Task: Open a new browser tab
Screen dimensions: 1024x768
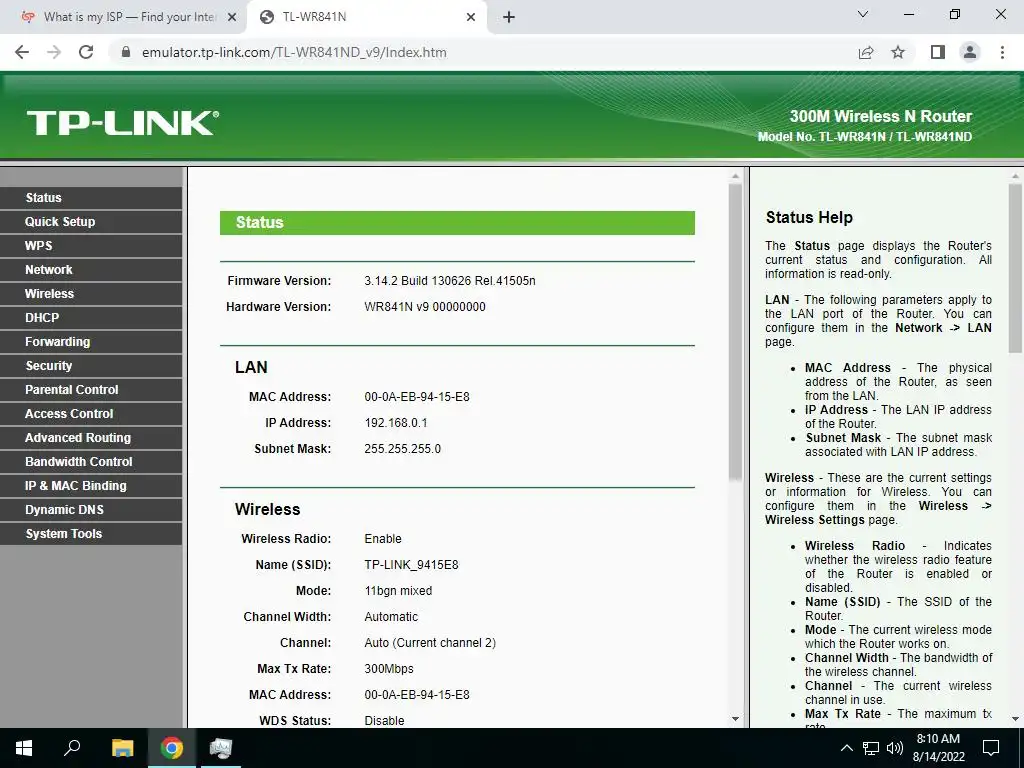Action: pos(509,17)
